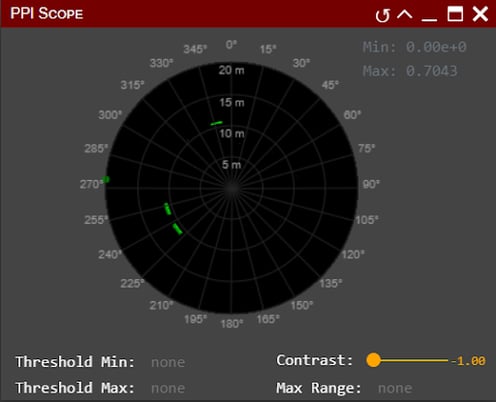Image resolution: width=496 pixels, height=402 pixels.
Task: Click the 60° bearing label
Action: (352, 115)
